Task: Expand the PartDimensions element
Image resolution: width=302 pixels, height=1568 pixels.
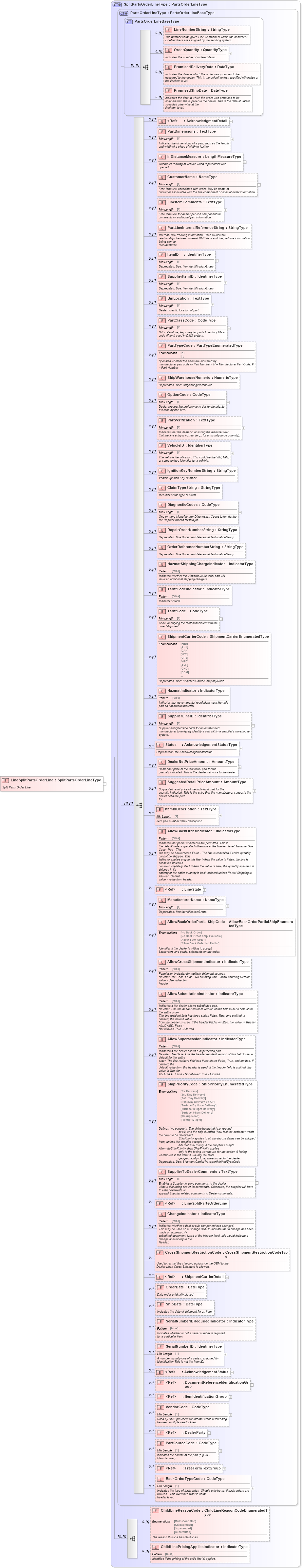Action: (233, 139)
